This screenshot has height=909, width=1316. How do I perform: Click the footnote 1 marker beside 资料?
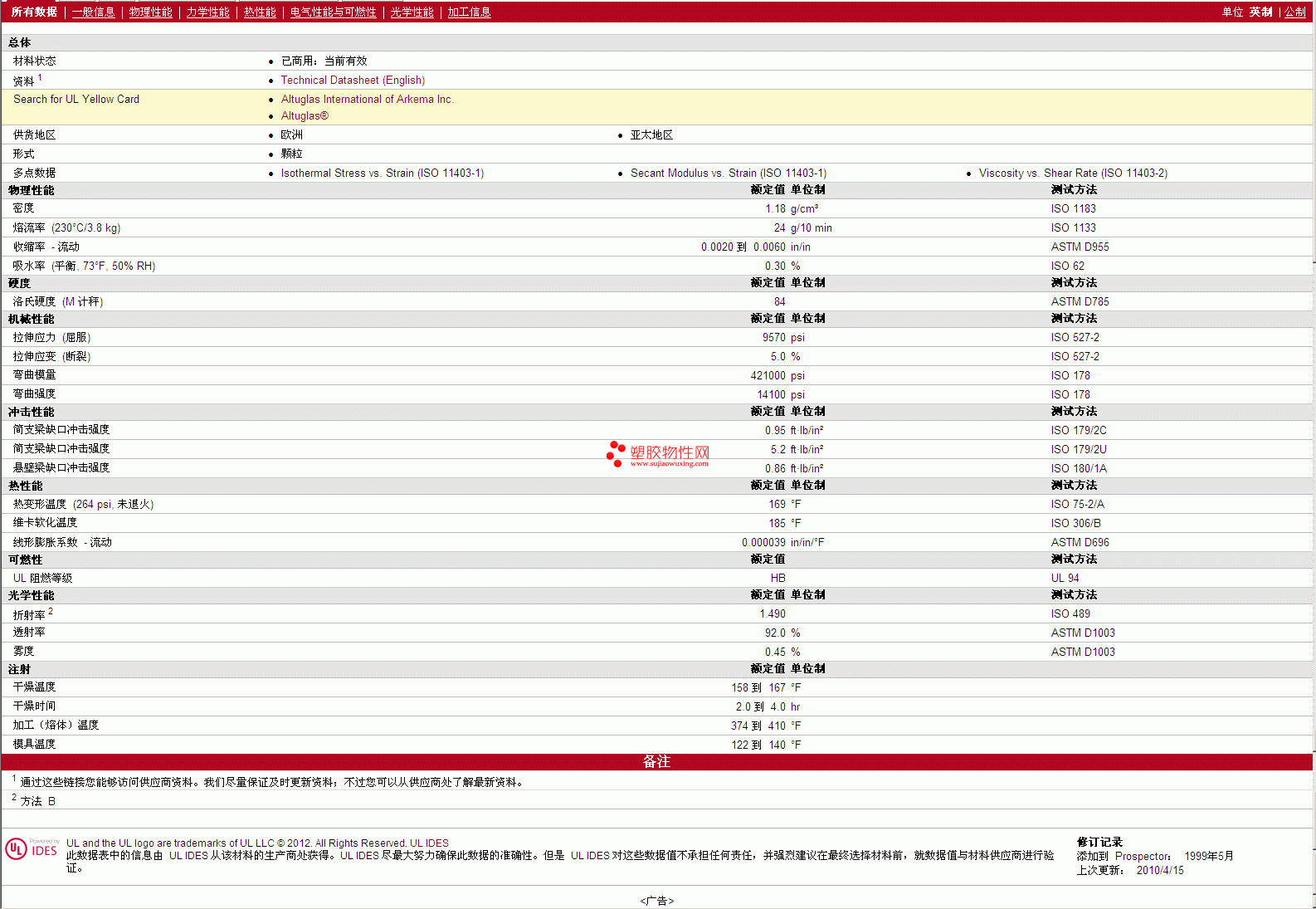[40, 78]
